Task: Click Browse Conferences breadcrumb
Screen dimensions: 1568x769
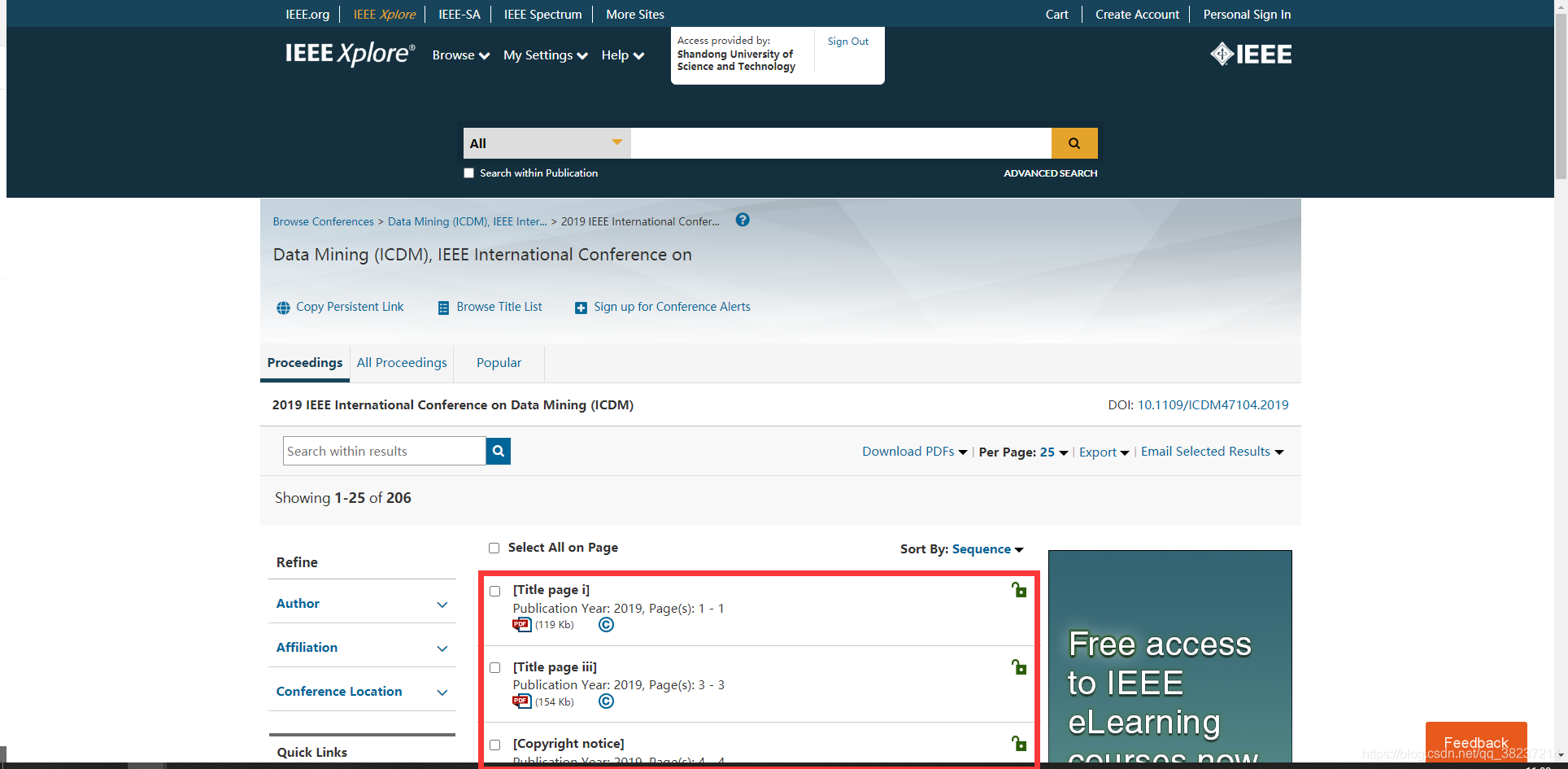Action: [323, 221]
